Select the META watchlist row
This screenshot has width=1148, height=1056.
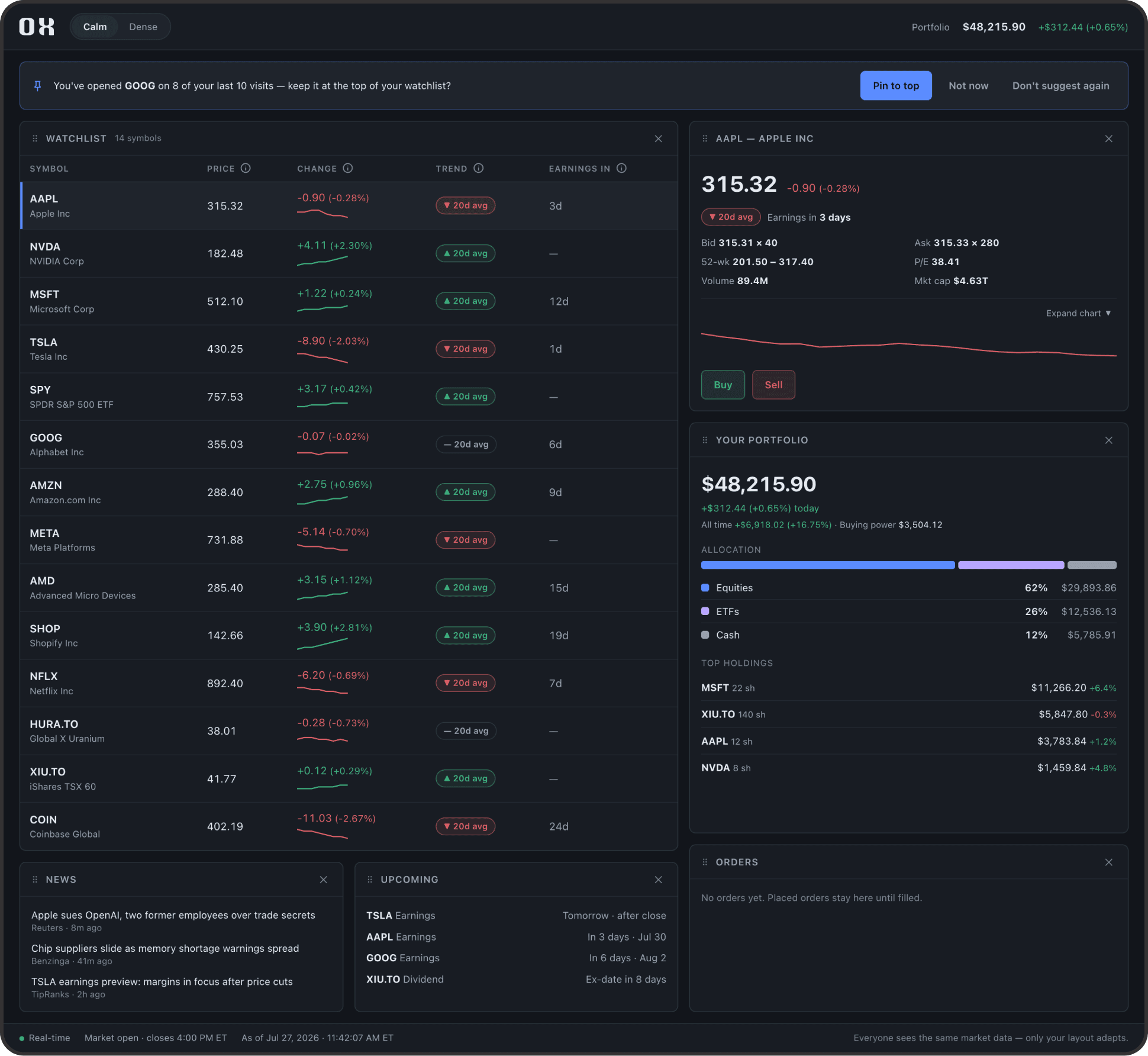349,540
